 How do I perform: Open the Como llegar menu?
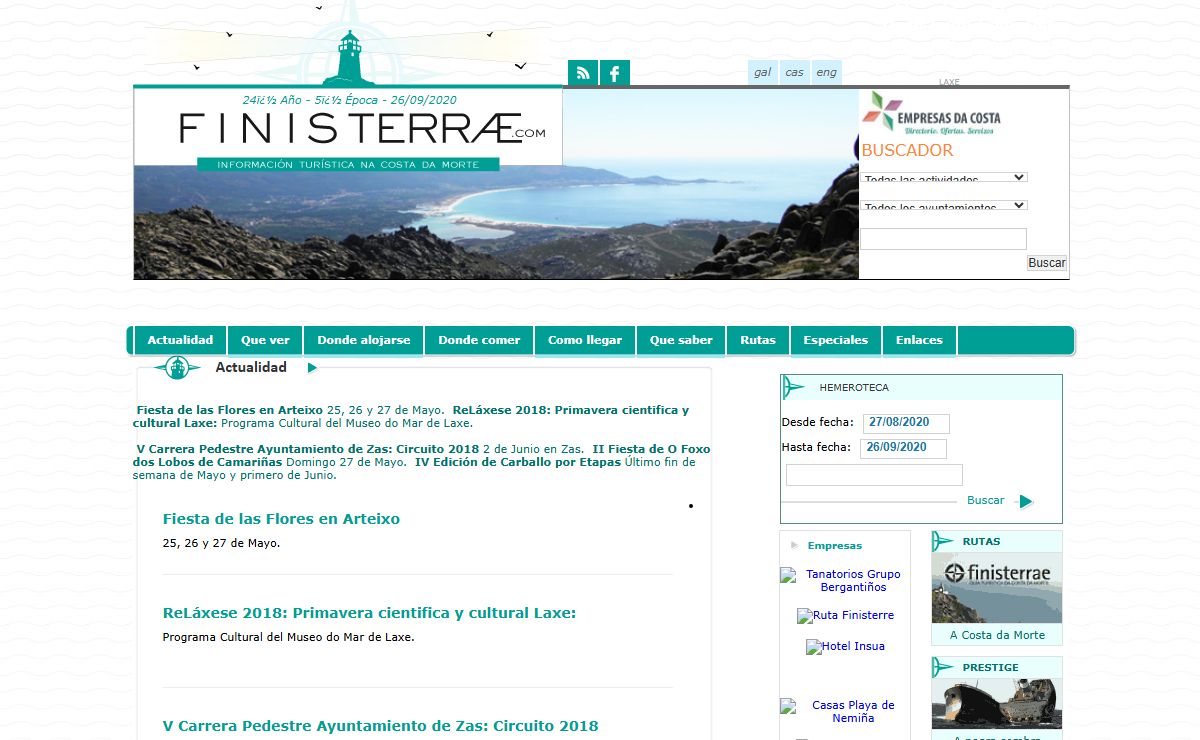pyautogui.click(x=585, y=340)
